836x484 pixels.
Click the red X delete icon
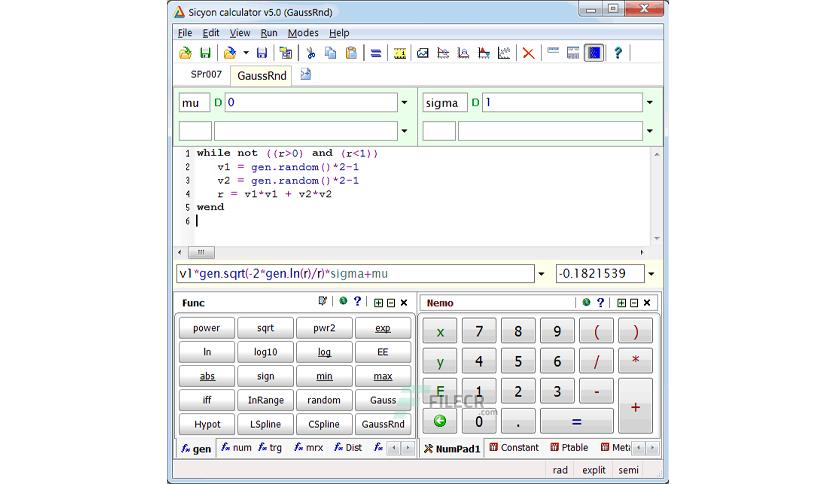[x=528, y=53]
